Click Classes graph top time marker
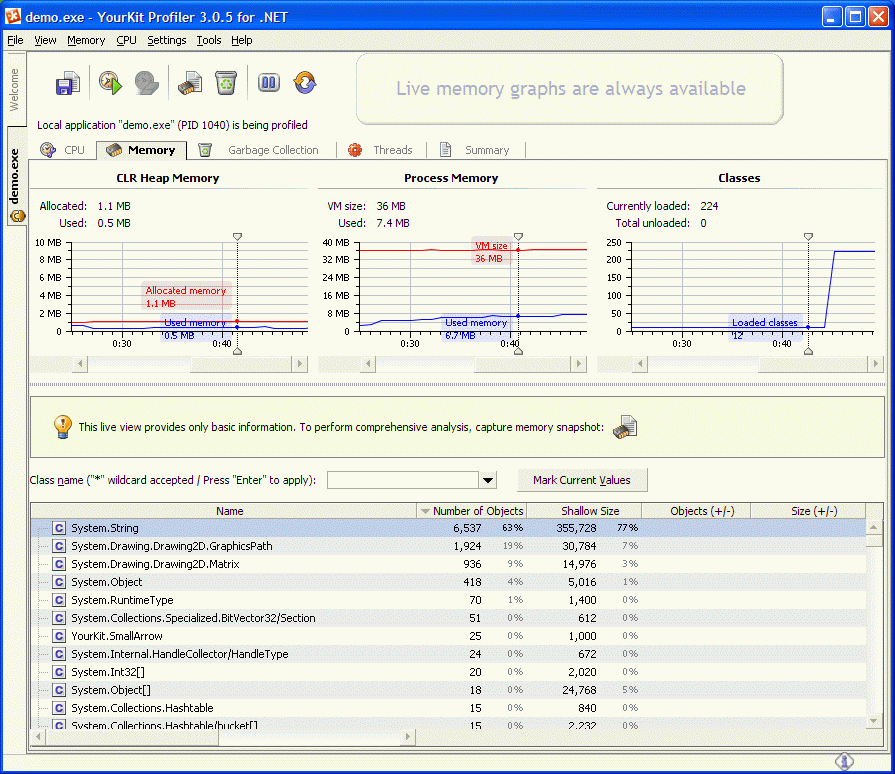Viewport: 895px width, 774px height. click(808, 236)
